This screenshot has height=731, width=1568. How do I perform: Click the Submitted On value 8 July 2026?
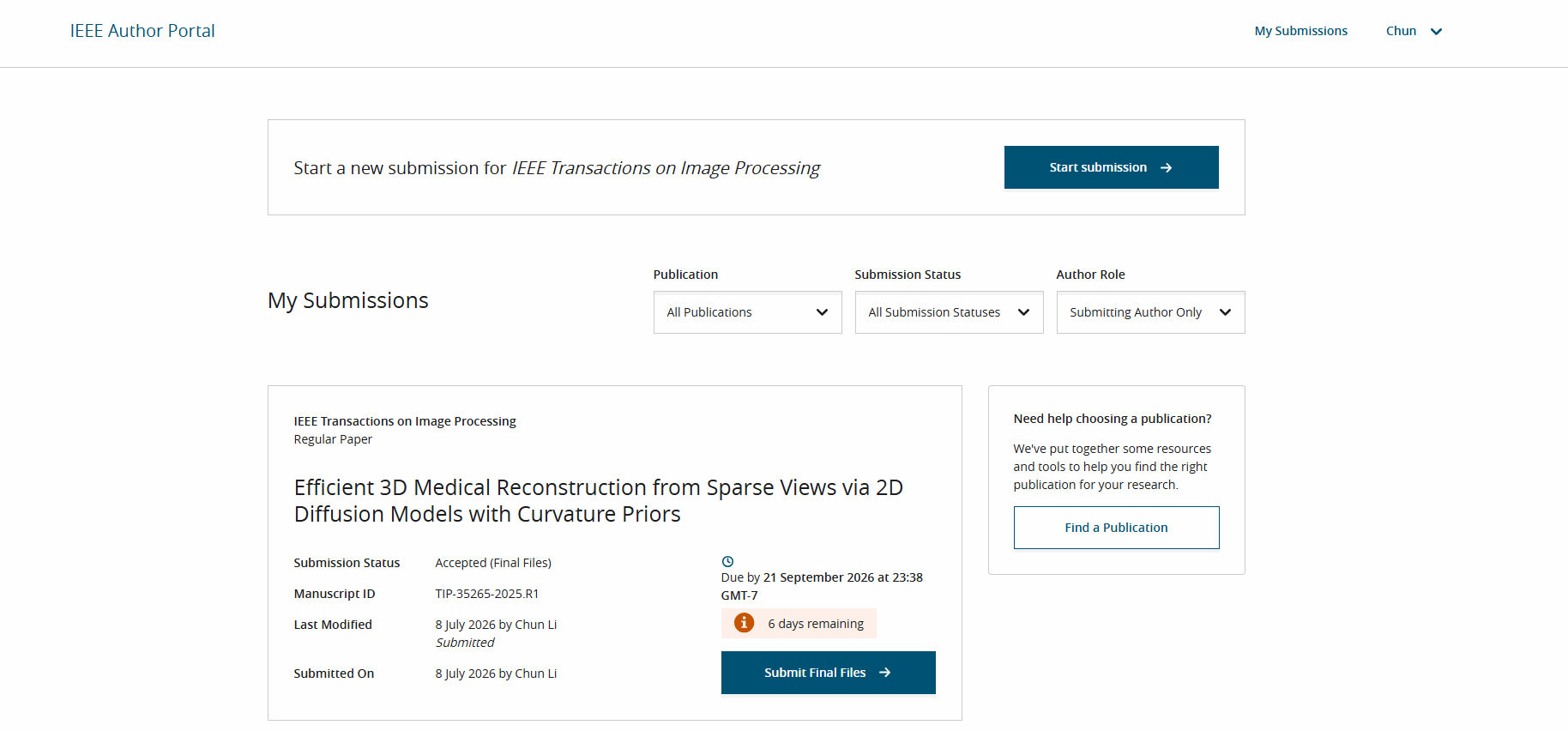click(496, 674)
